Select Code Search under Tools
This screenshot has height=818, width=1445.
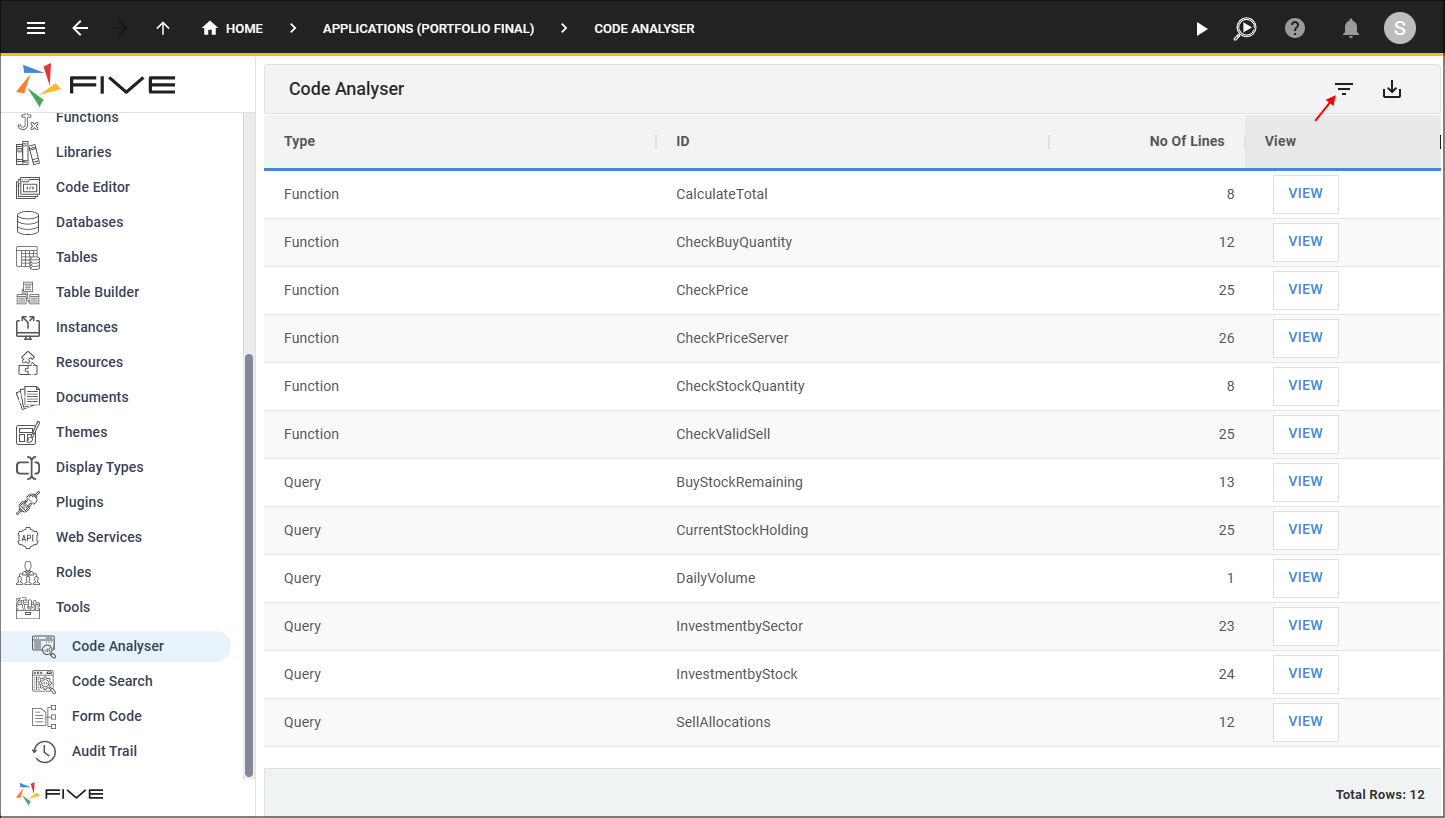(112, 681)
